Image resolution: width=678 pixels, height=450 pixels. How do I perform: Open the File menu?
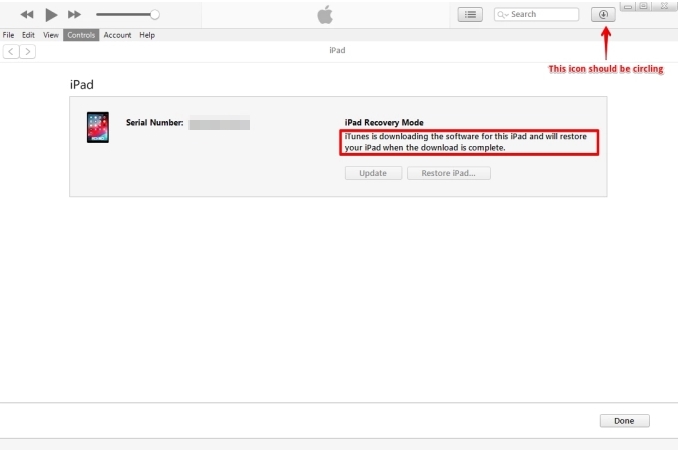coord(8,35)
